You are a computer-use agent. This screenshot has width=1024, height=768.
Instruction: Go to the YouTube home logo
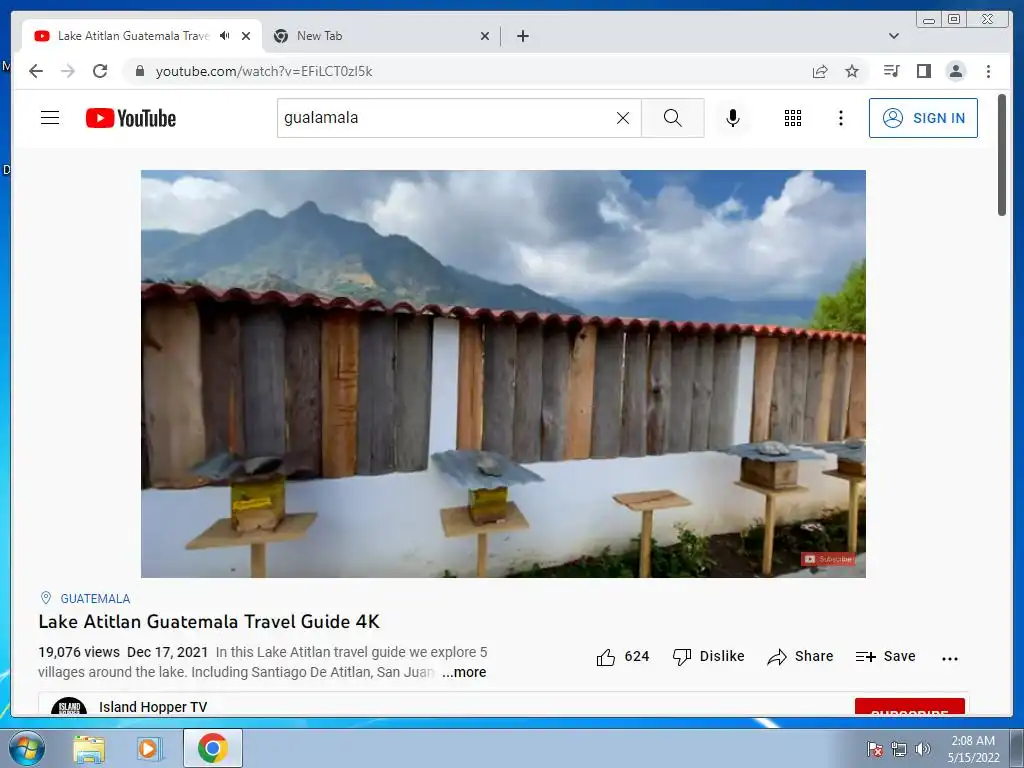pos(131,118)
